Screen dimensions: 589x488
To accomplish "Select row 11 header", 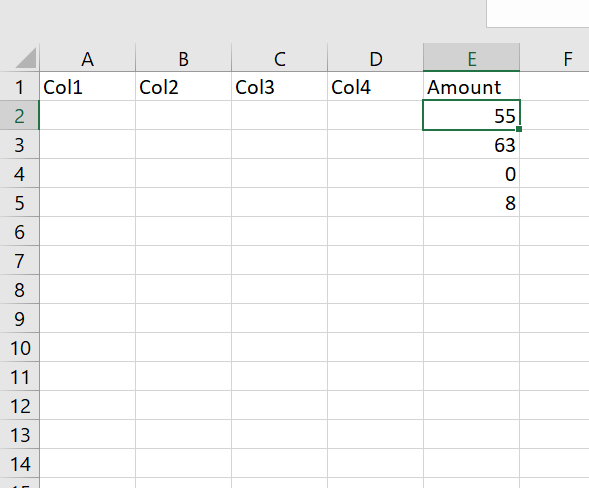I will point(20,376).
